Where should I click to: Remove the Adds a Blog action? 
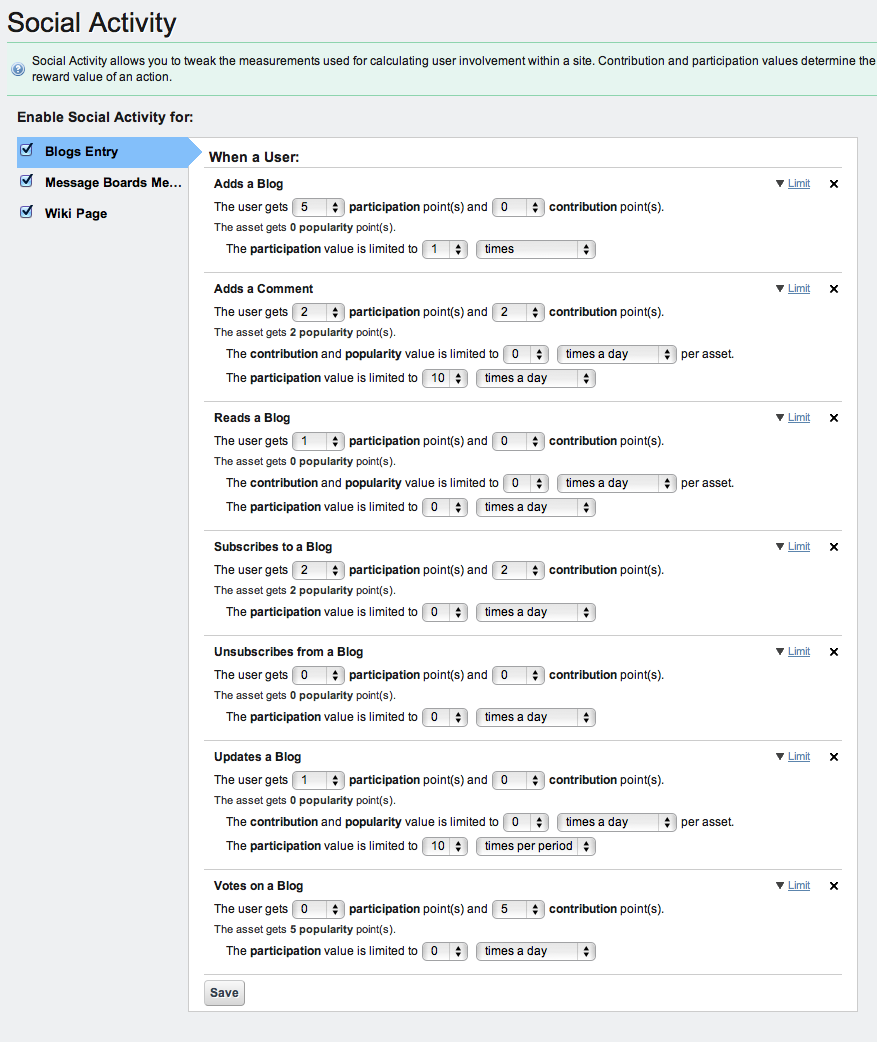coord(834,184)
